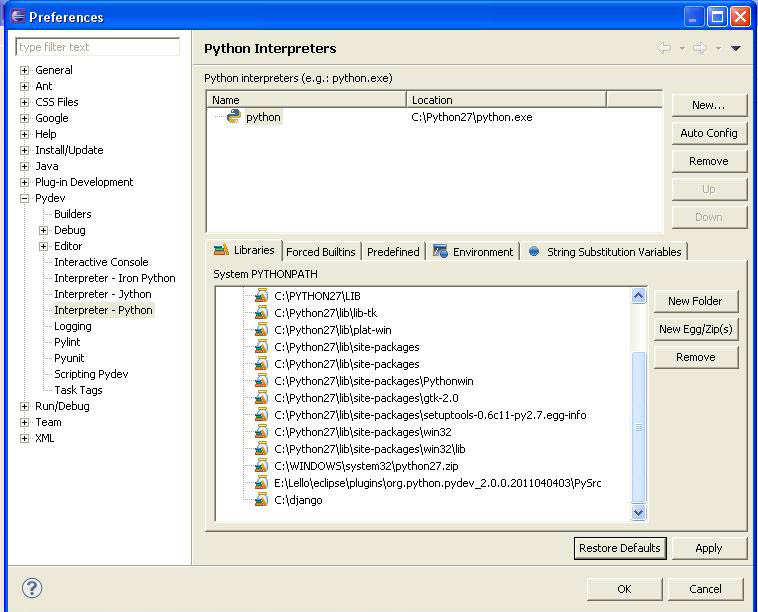Click Remove beside the PYTHONPATH list
The height and width of the screenshot is (612, 758).
[x=695, y=357]
